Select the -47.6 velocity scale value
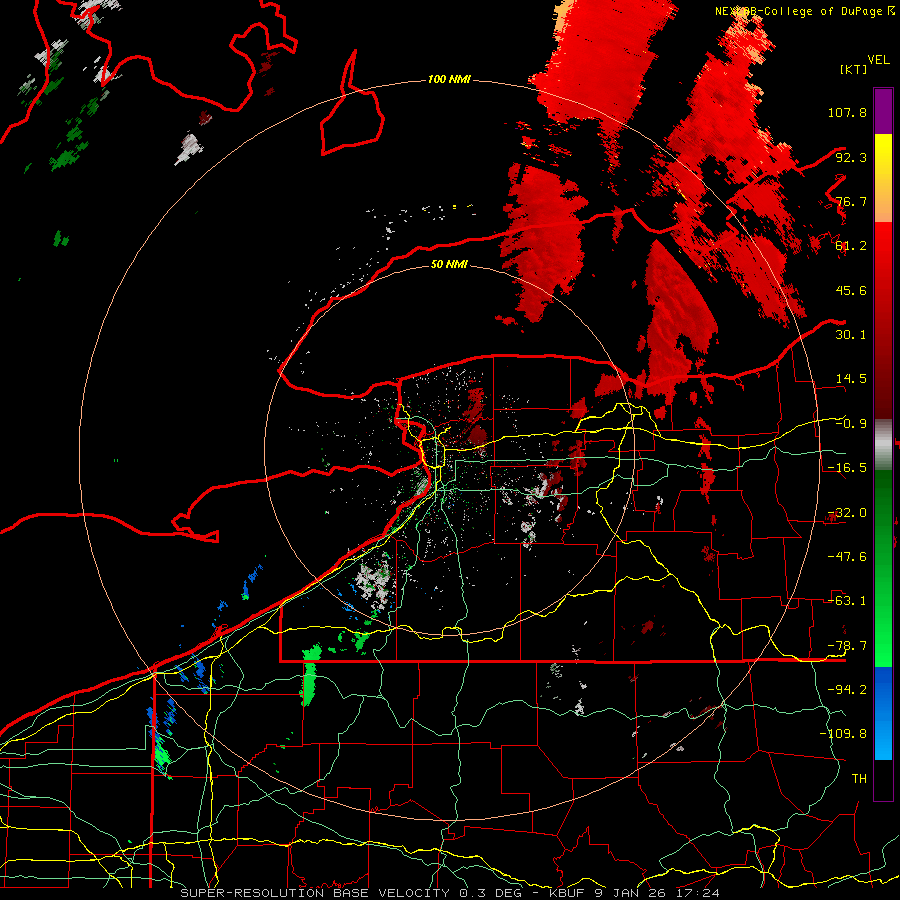 (x=847, y=557)
